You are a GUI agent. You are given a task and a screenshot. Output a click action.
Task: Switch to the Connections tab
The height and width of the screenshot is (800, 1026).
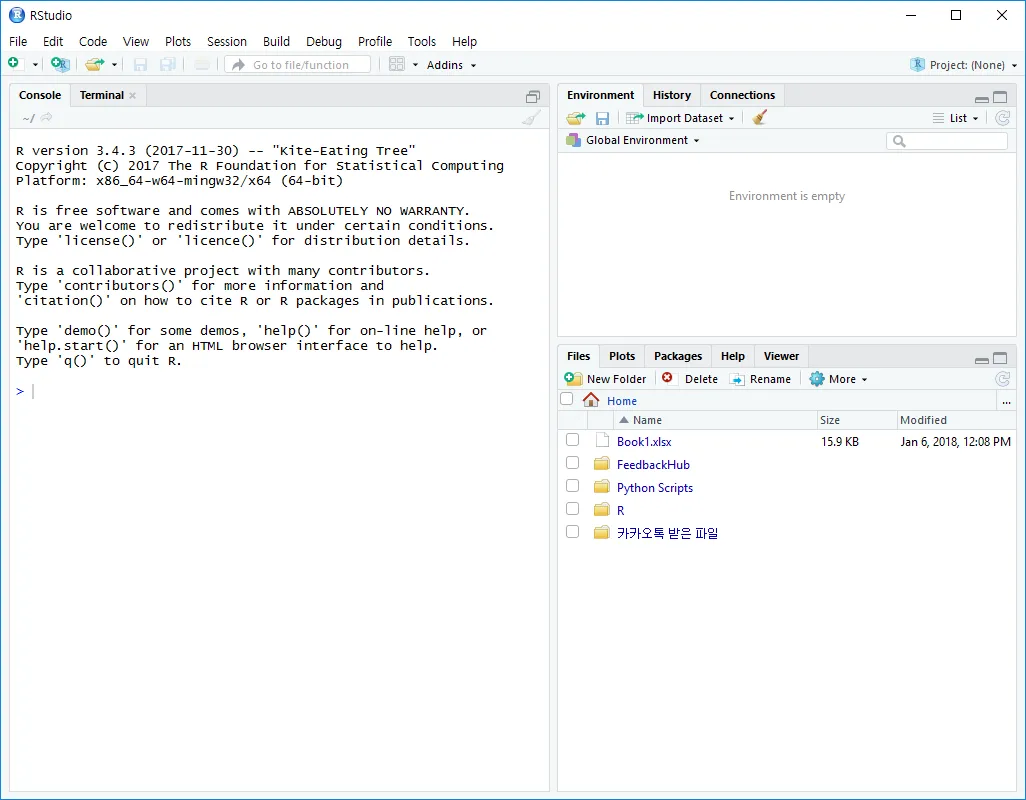[742, 95]
